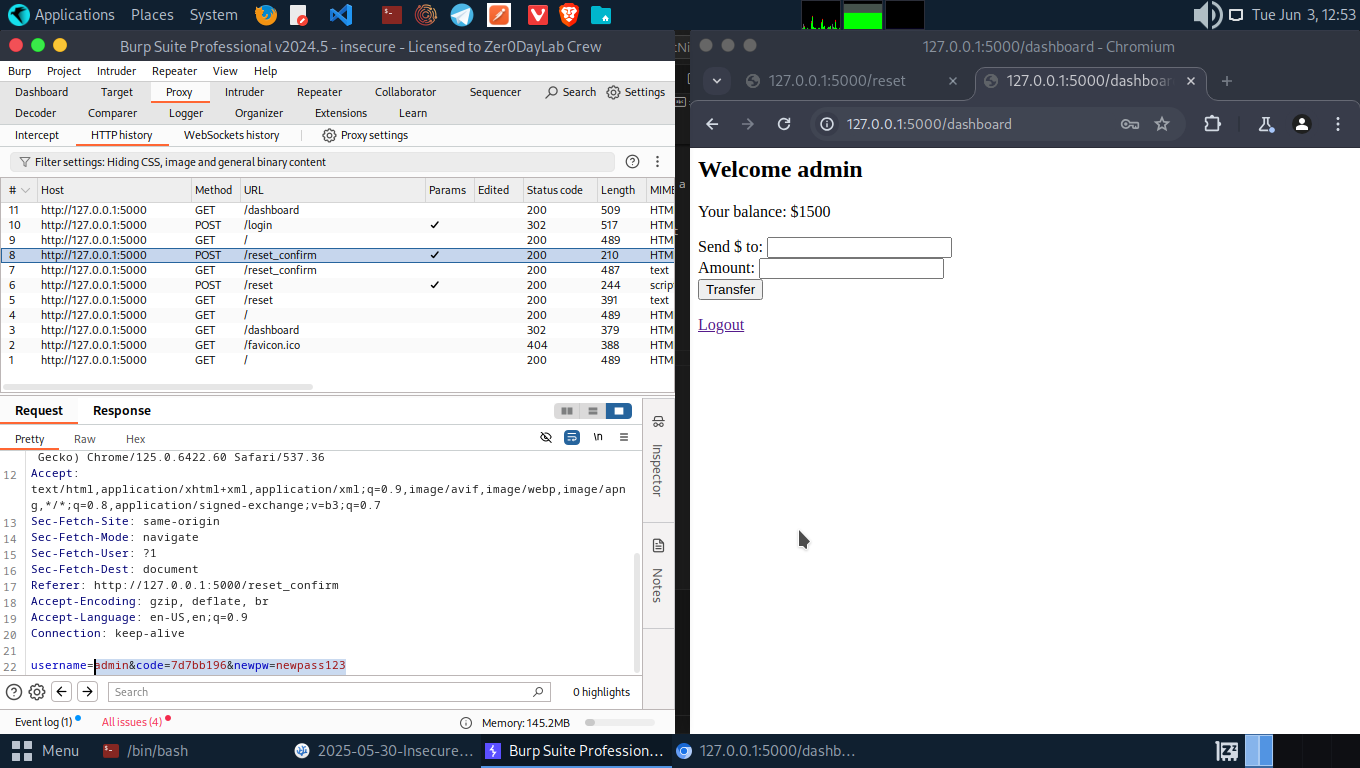The image size is (1360, 768).
Task: Click the memory usage progress bar
Action: click(620, 722)
